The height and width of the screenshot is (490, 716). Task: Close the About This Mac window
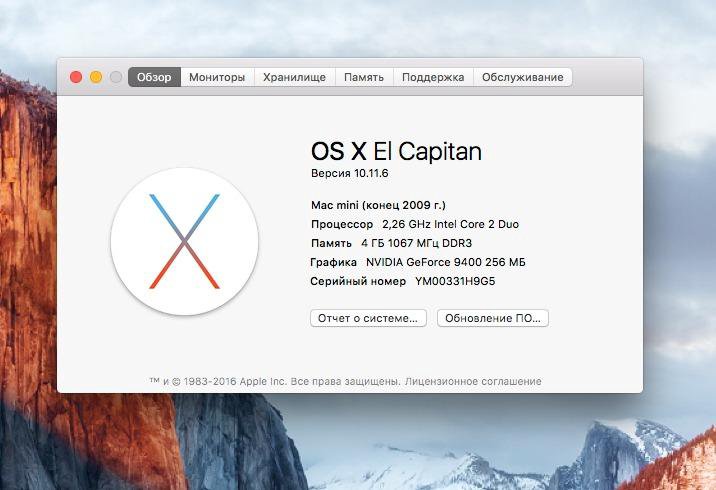76,77
